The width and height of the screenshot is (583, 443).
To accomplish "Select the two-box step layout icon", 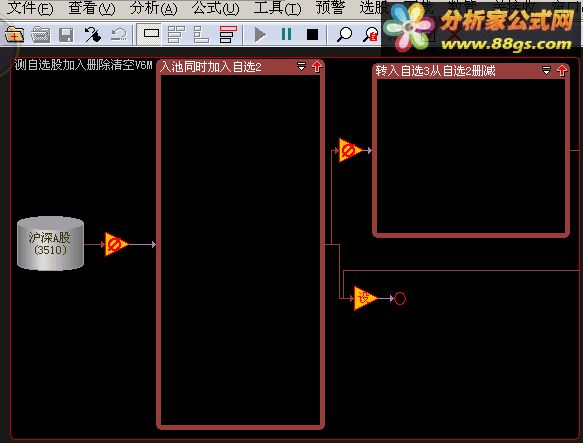I will coord(201,34).
